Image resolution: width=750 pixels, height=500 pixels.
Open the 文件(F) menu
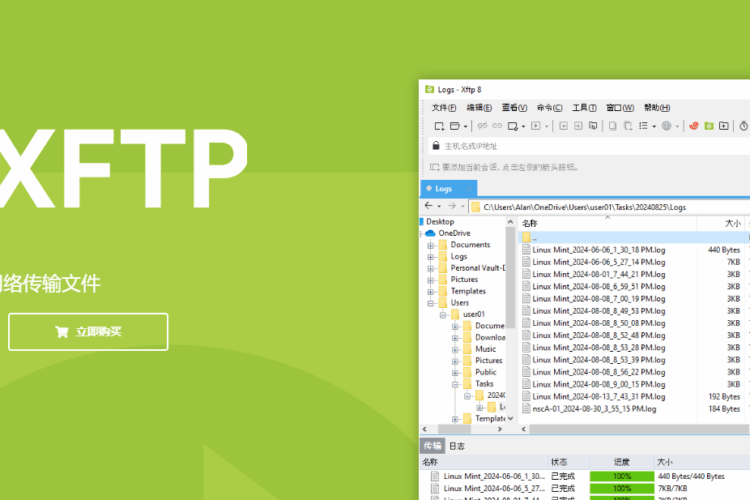coord(444,108)
